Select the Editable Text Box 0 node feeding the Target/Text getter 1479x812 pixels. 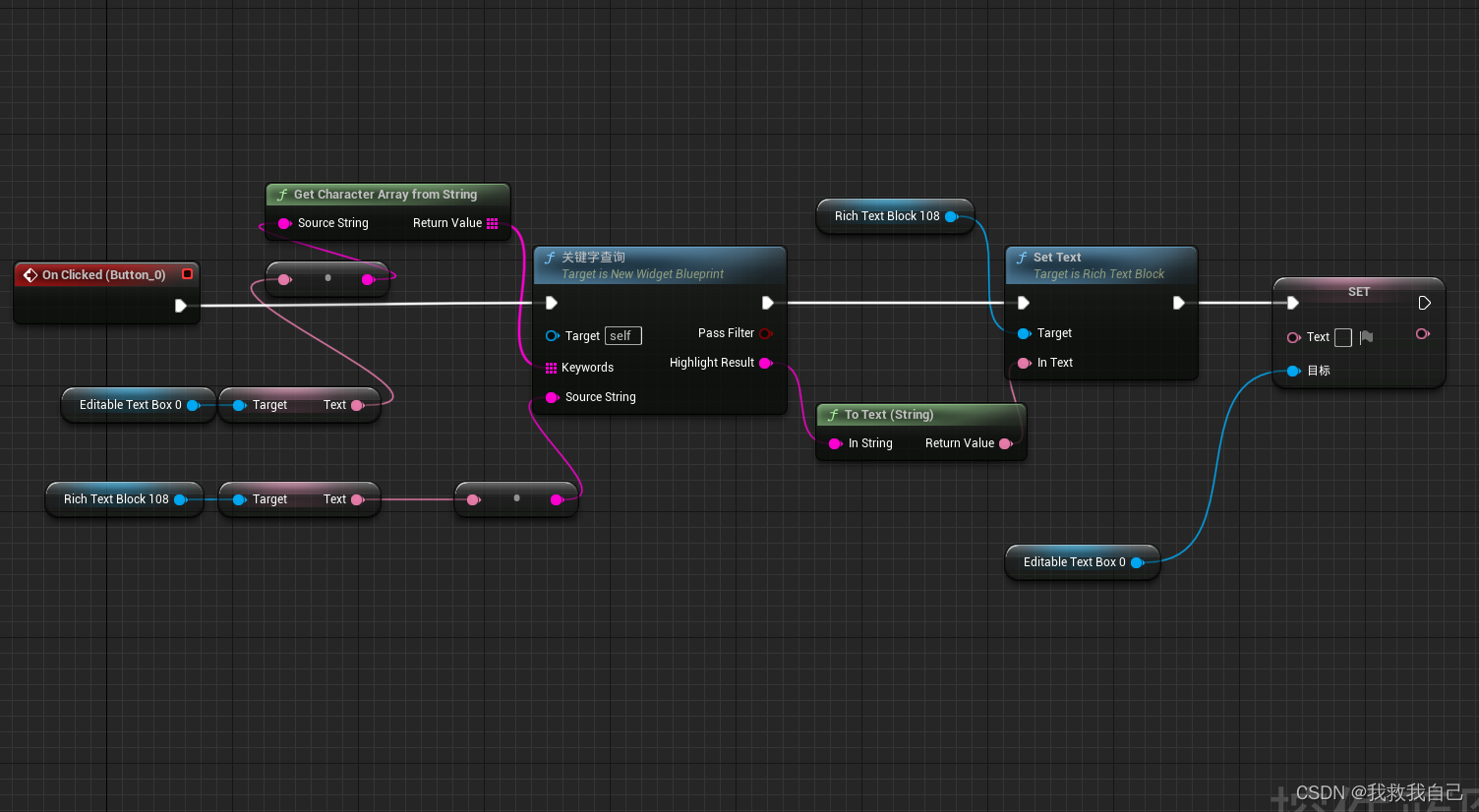(x=137, y=405)
